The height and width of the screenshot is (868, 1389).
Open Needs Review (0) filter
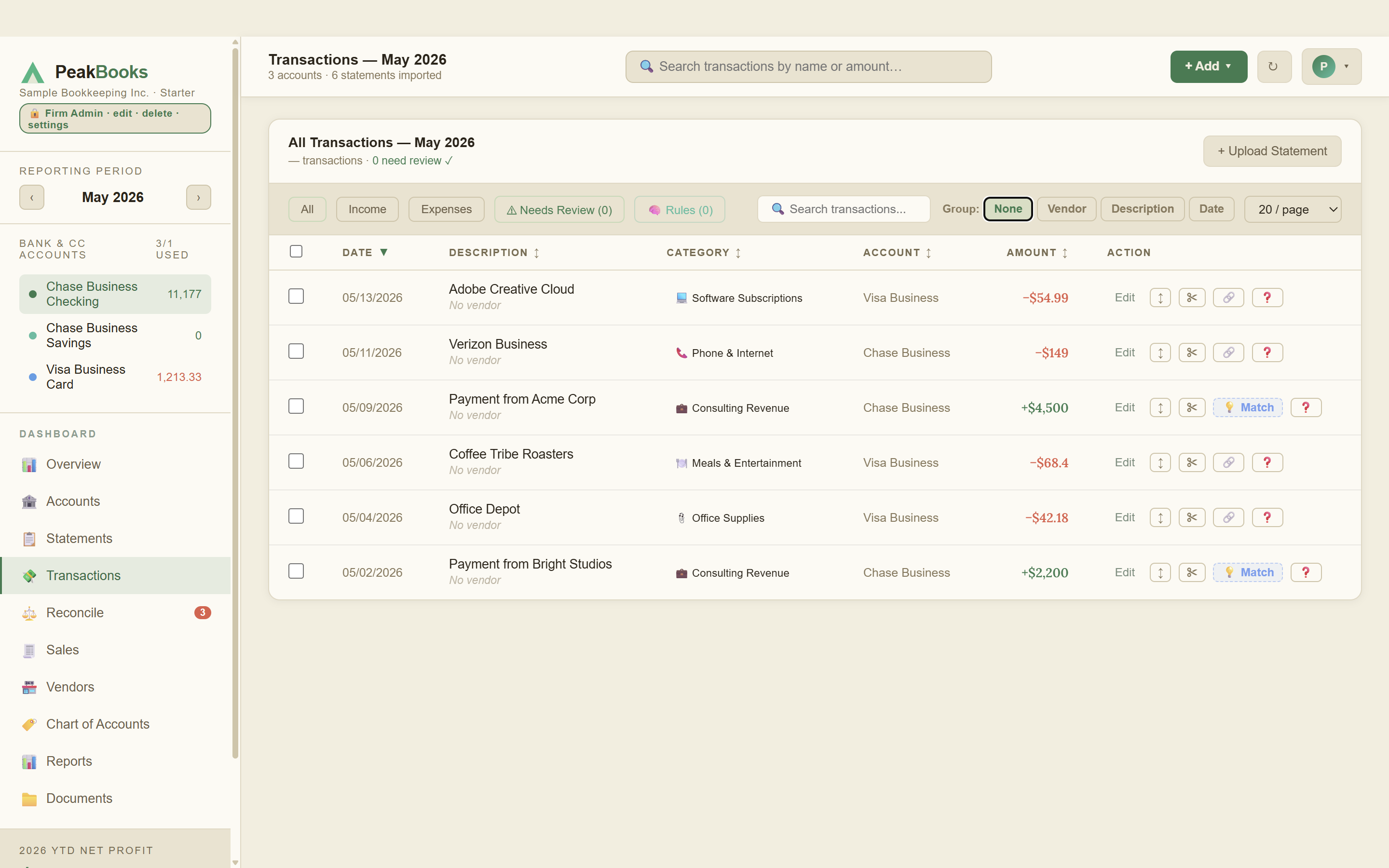[559, 210]
